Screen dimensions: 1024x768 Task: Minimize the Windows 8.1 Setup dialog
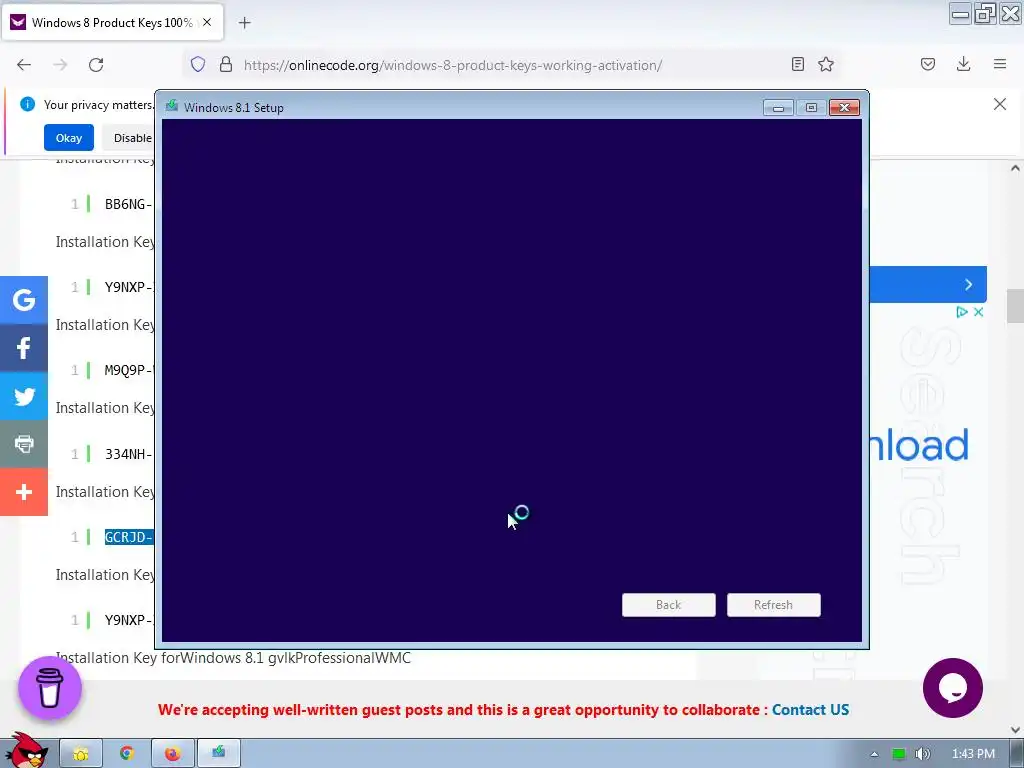778,108
